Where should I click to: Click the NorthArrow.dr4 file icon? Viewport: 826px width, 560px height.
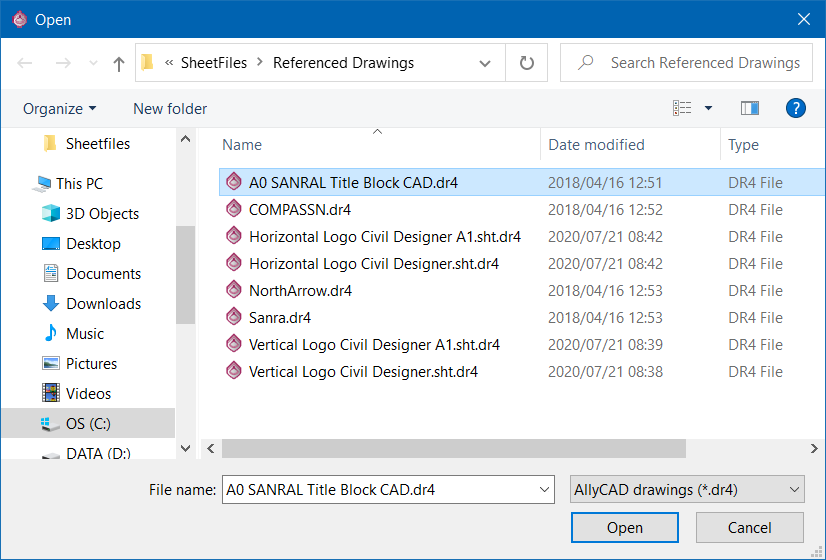click(x=234, y=291)
